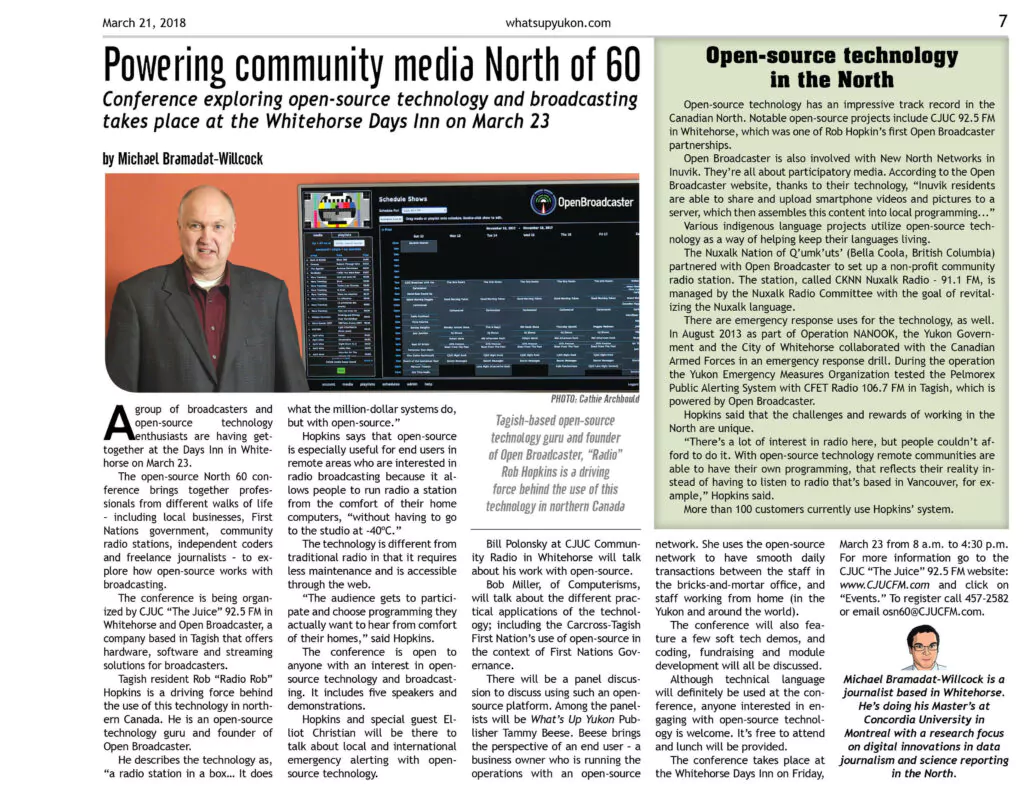The height and width of the screenshot is (788, 1024).
Task: Click the italic caption starting "Tagish-based open-source"
Action: point(555,464)
